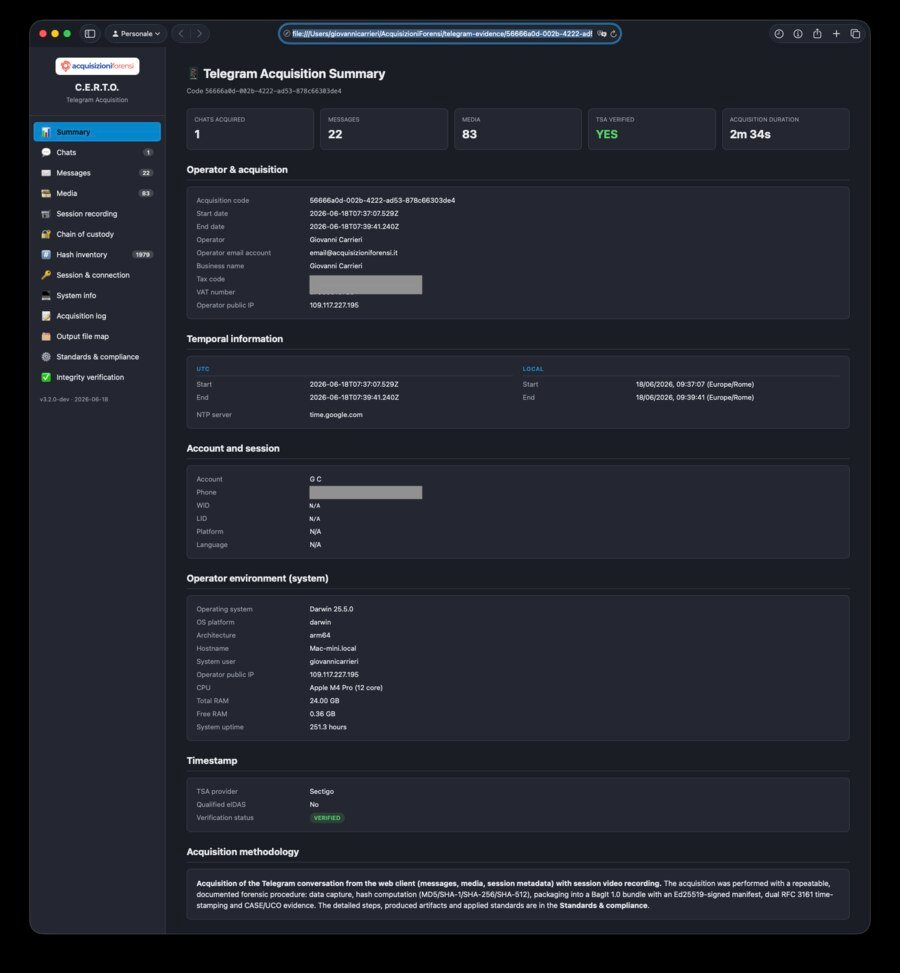This screenshot has height=973, width=900.
Task: Show tab overview icon
Action: 855,34
